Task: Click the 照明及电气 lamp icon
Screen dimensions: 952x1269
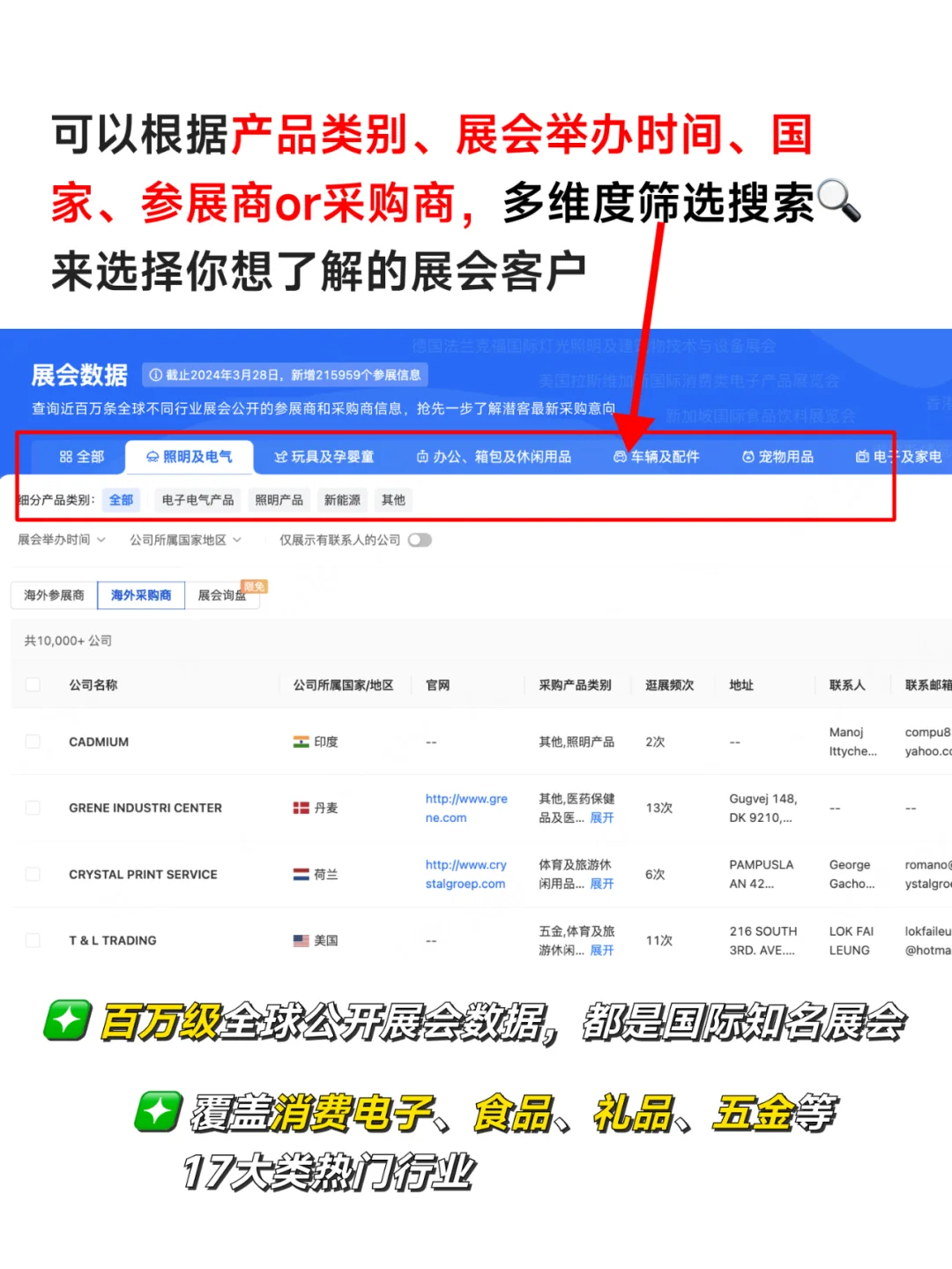Action: point(152,457)
